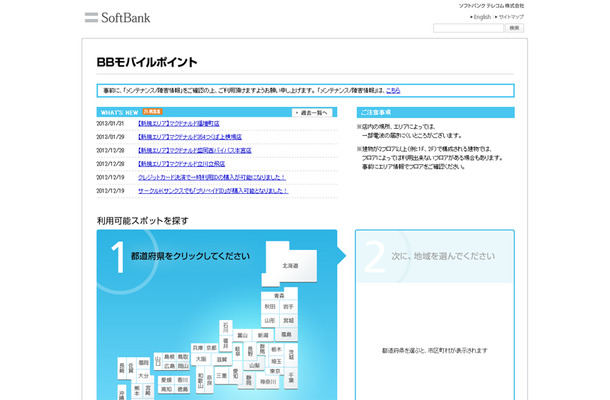
Task: Select 徳島 on the prefecture map
Action: click(x=182, y=389)
